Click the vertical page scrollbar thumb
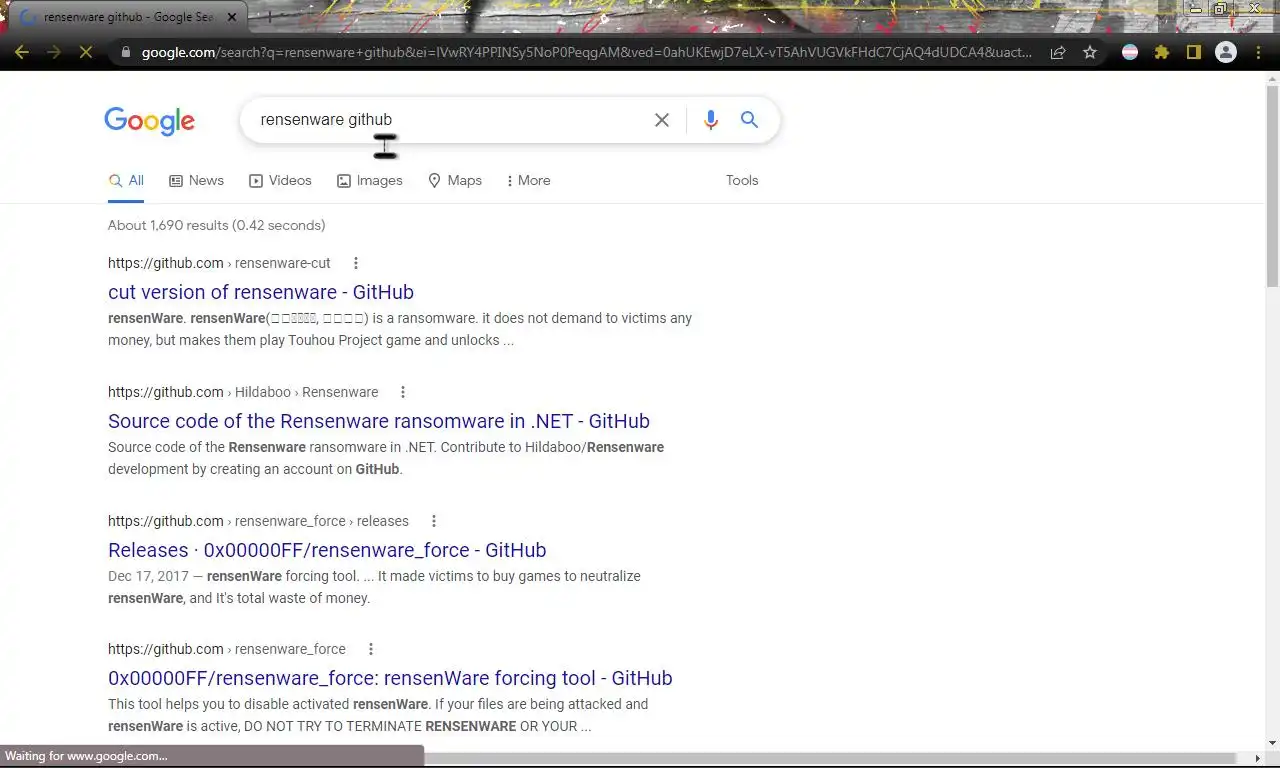1280x768 pixels. click(1272, 185)
